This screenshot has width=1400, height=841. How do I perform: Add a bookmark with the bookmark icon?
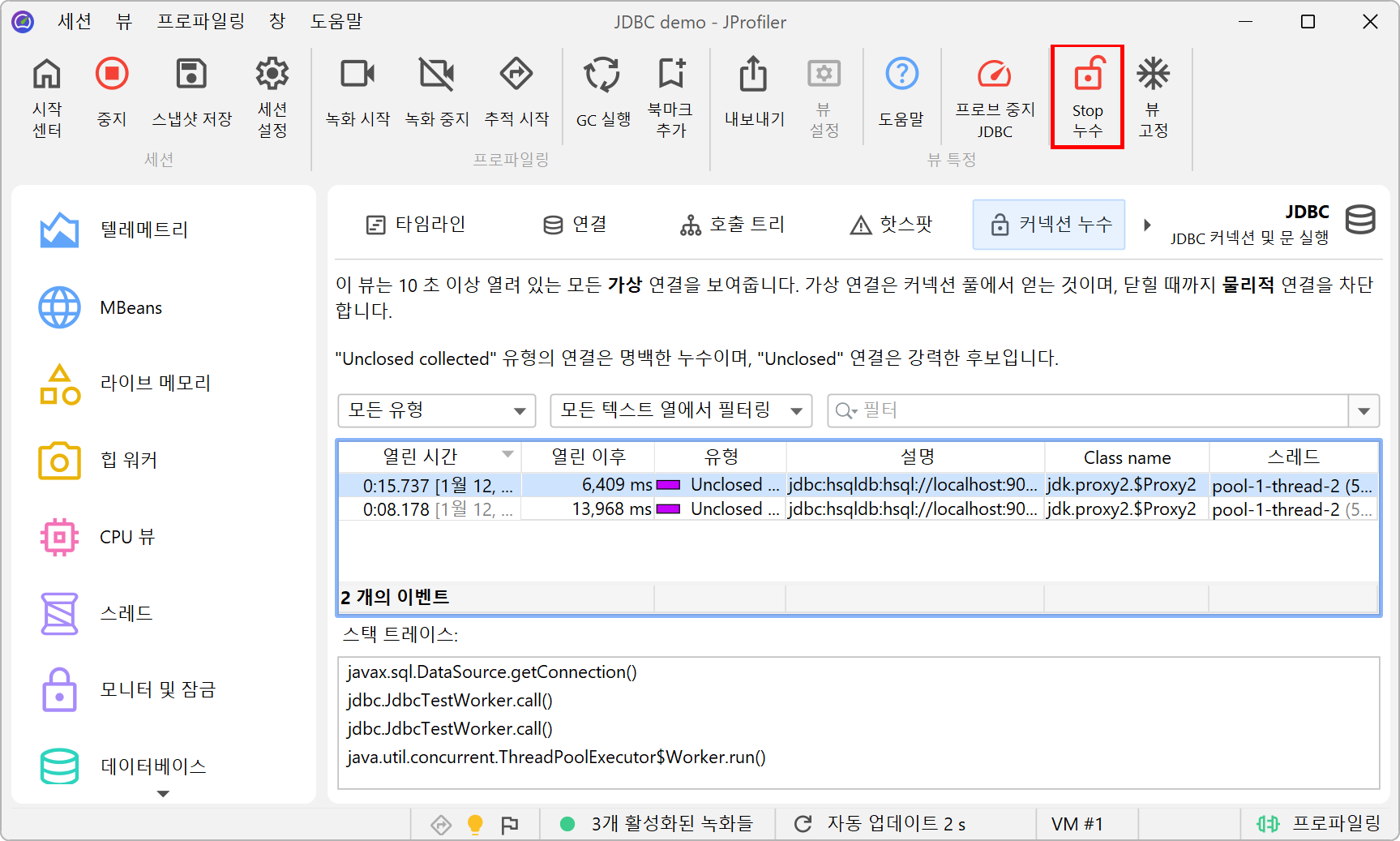click(670, 75)
